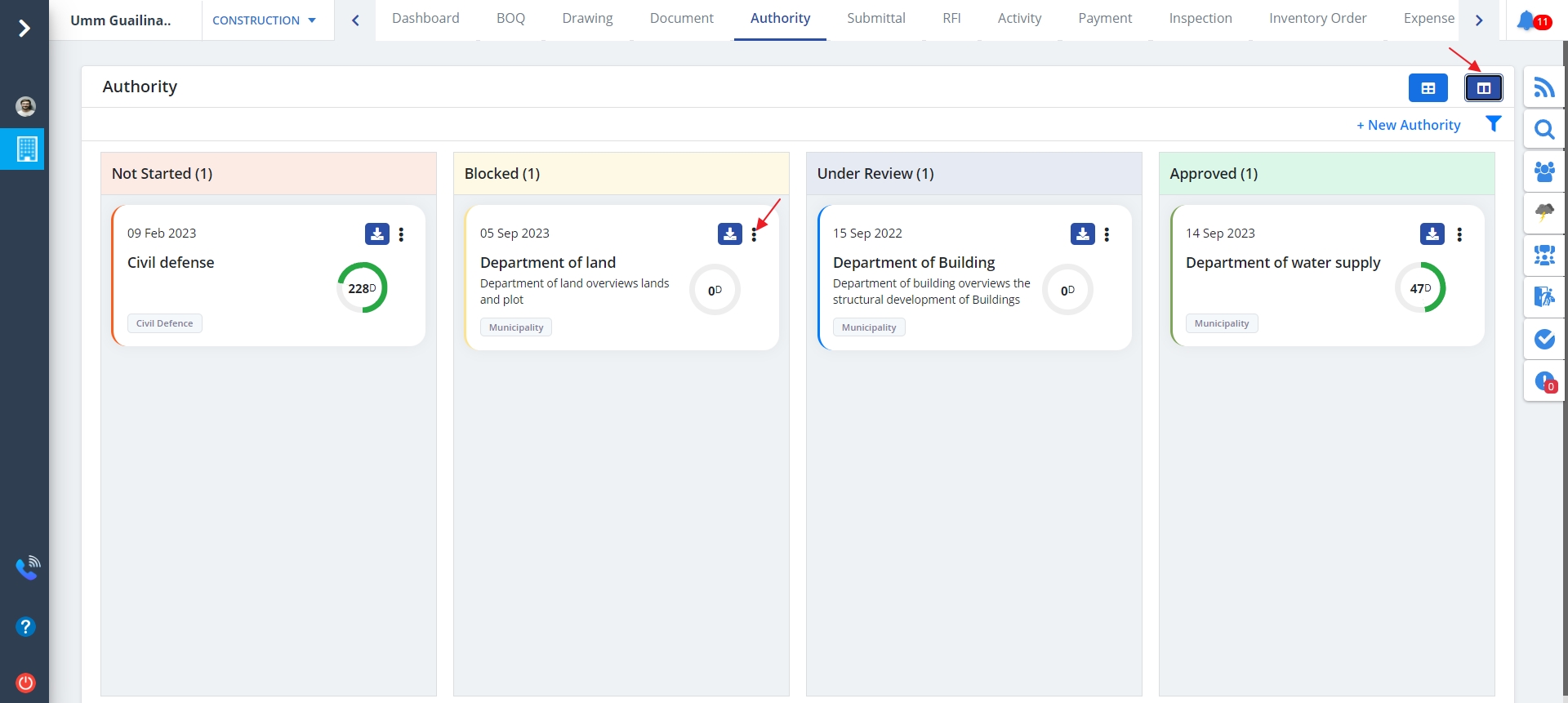Click the phone call icon in sidebar
Image resolution: width=1568 pixels, height=703 pixels.
(x=27, y=567)
